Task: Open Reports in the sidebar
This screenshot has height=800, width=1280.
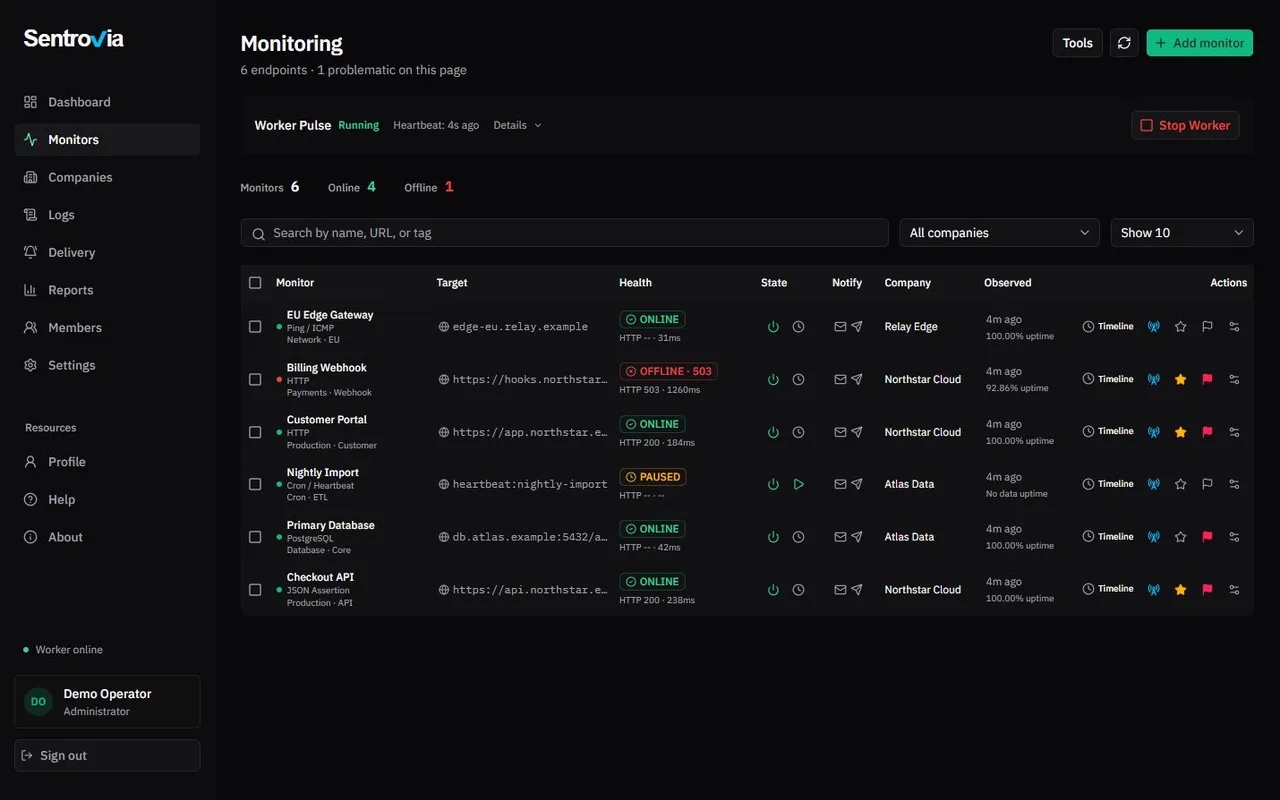Action: pyautogui.click(x=107, y=290)
